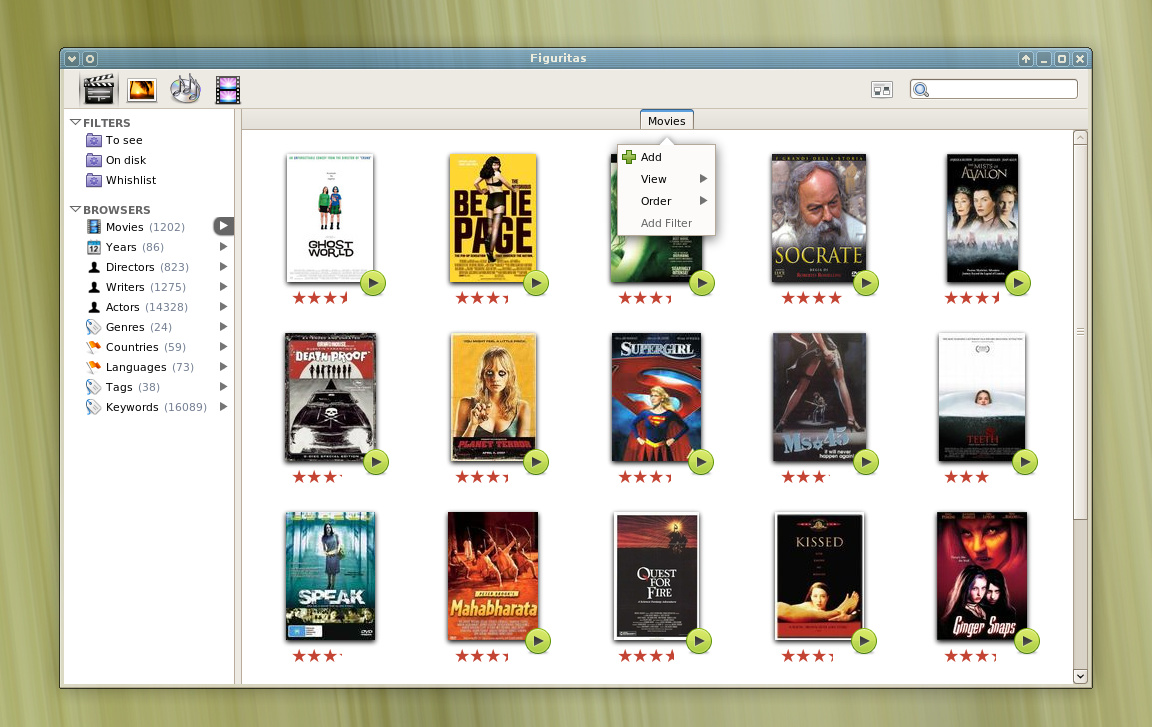Shade the window with up-arrow titlebar button
The image size is (1152, 727).
(1026, 59)
